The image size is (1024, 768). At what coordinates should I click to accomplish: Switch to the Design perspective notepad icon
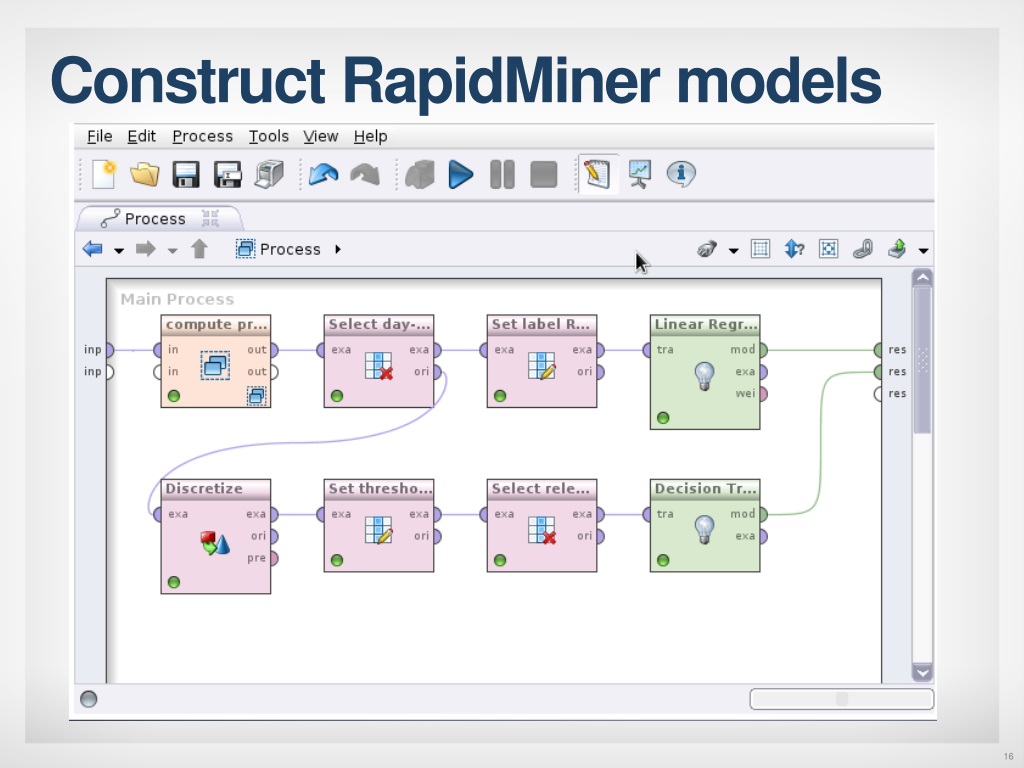tap(598, 174)
